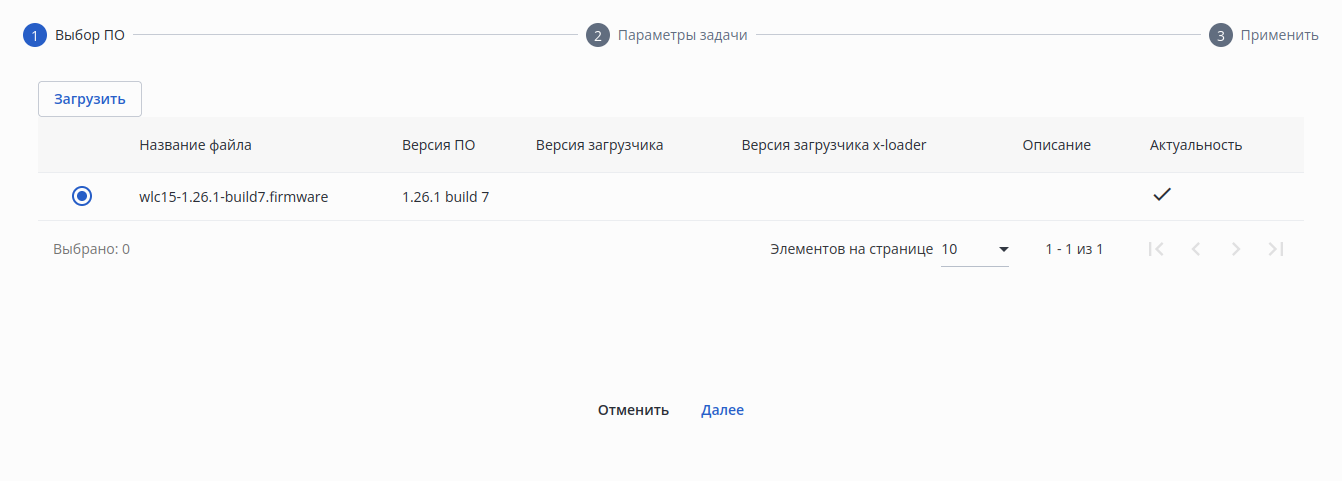Select the wlc15-1.26.1-build7 firmware radio button
1342x481 pixels.
click(x=82, y=197)
